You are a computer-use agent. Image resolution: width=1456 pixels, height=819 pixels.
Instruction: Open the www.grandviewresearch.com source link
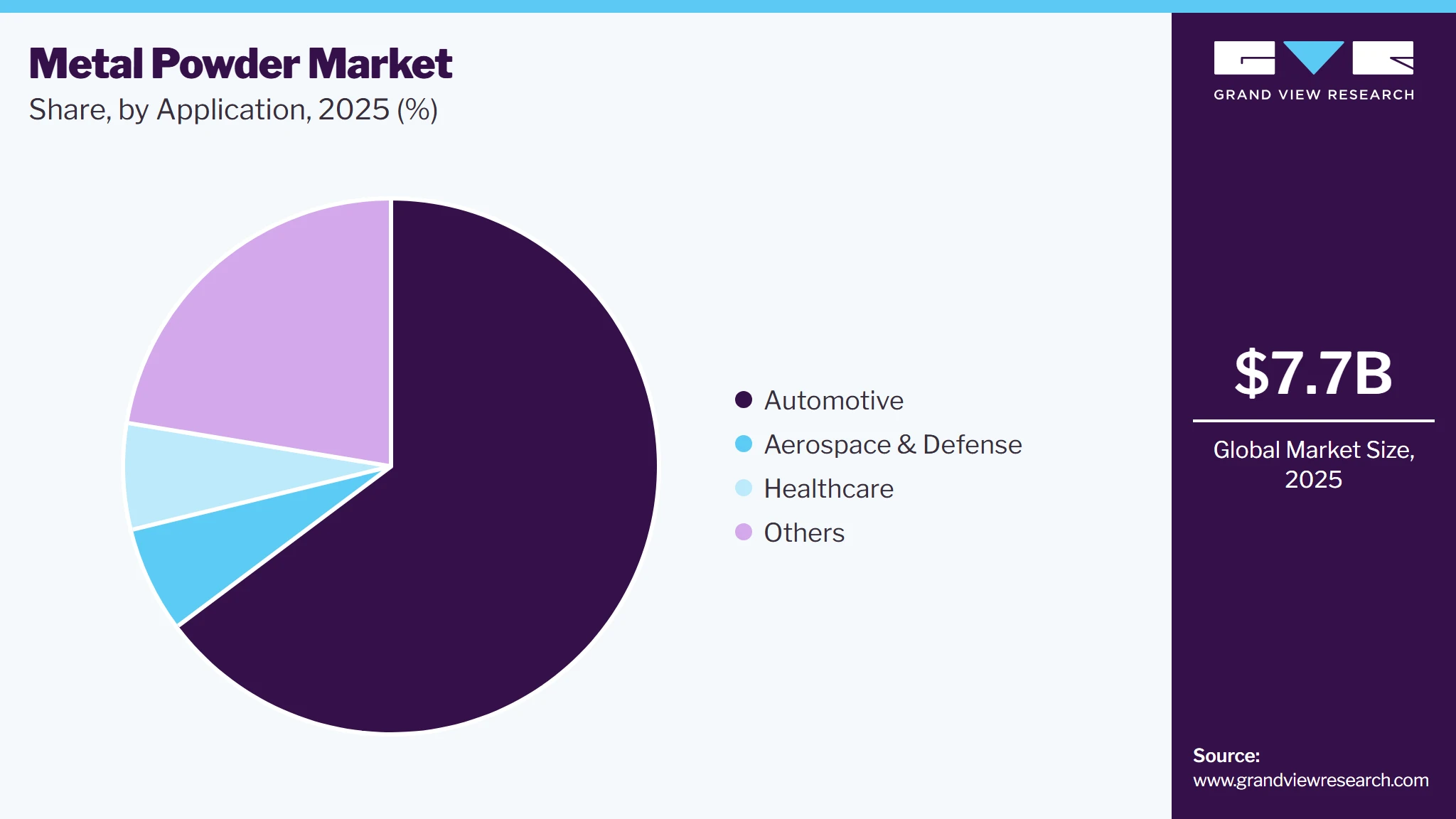click(x=1310, y=780)
